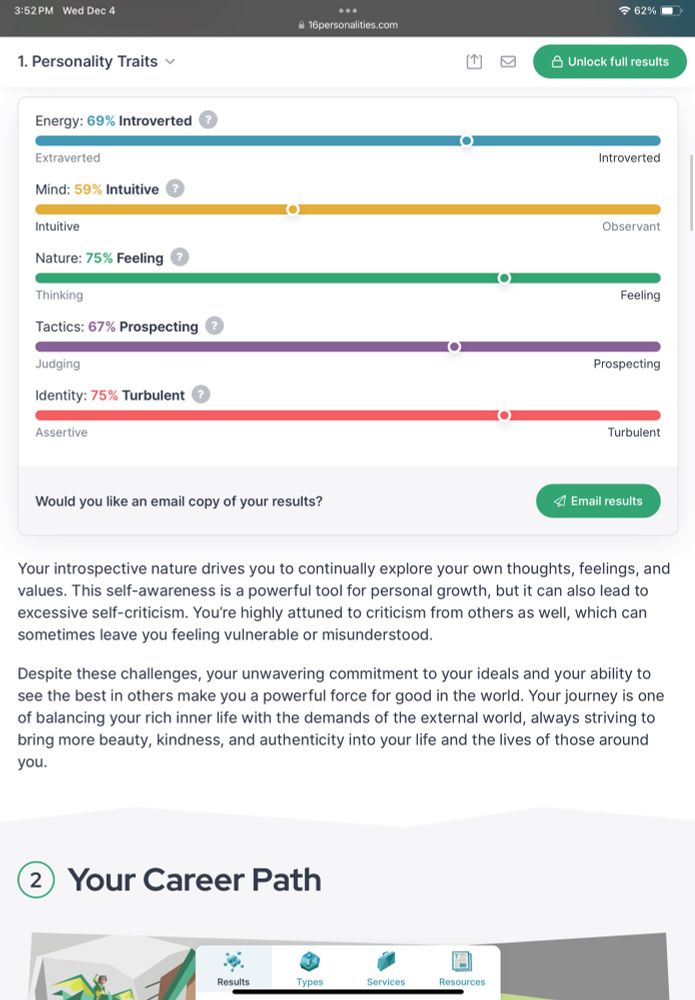Open help icon beside Identity Turbulent
Screen dimensions: 695x1000
(x=201, y=395)
